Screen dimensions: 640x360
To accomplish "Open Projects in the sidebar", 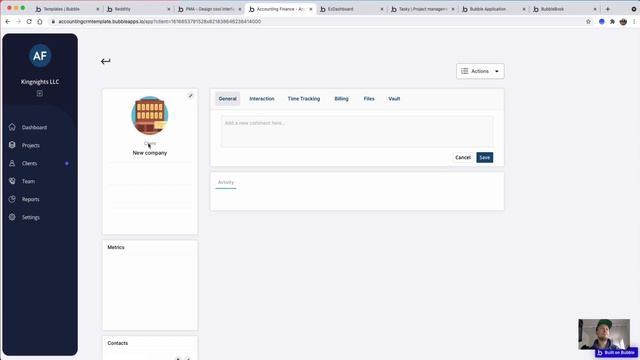I will coord(31,145).
